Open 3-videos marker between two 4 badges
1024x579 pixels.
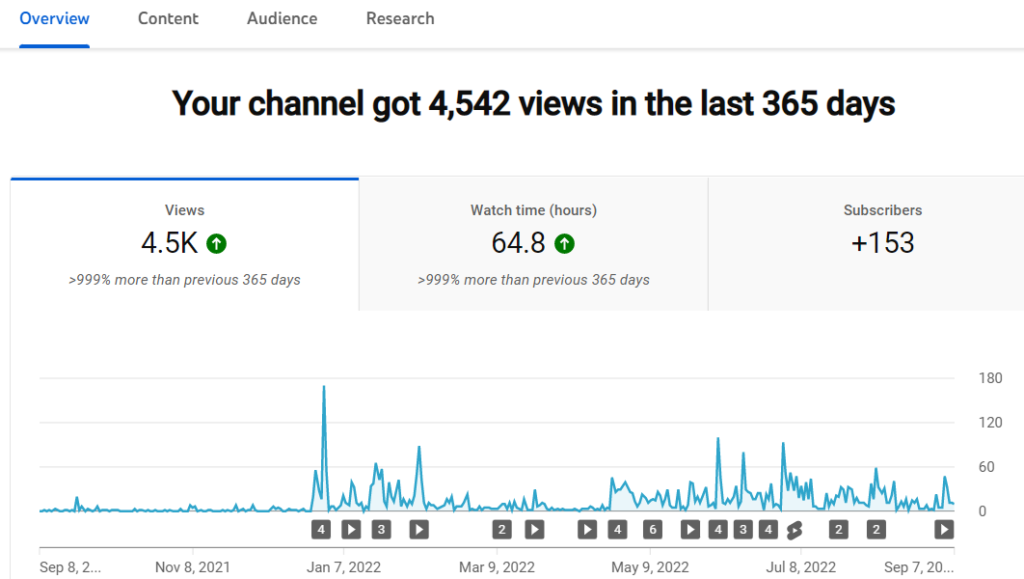pyautogui.click(x=743, y=529)
